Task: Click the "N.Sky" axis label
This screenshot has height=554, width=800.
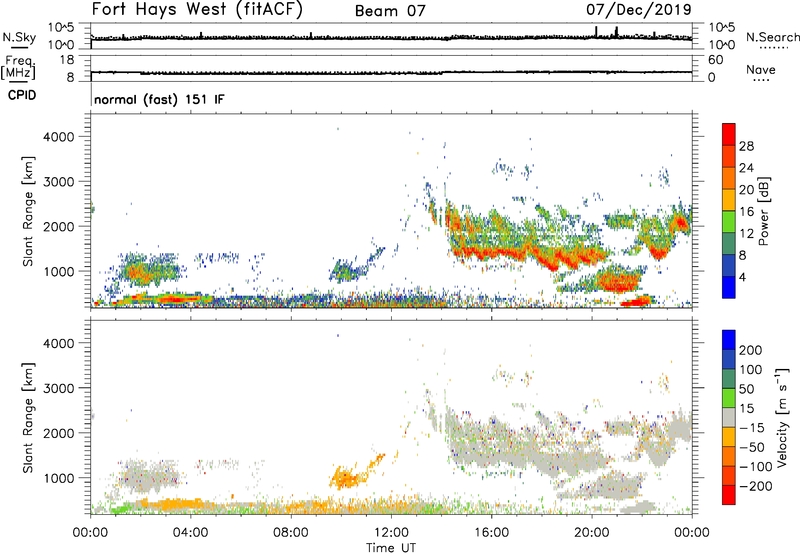Action: [19, 37]
